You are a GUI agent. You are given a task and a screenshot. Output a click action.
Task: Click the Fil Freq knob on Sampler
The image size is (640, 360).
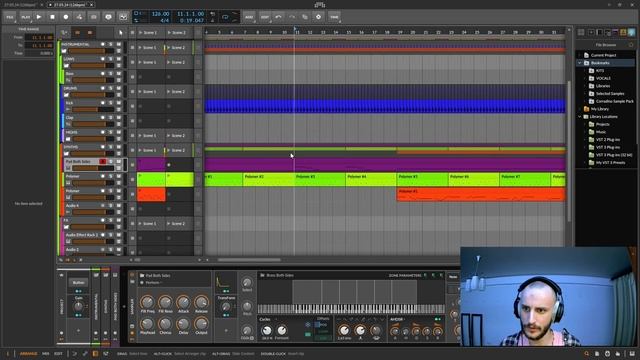[147, 302]
